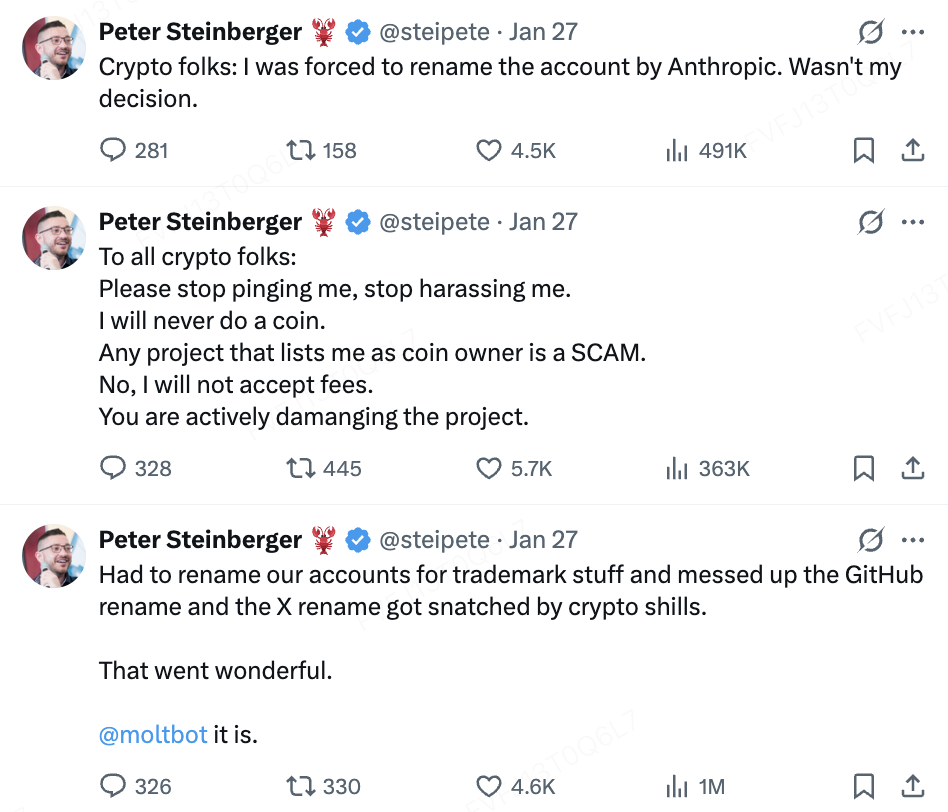Repost the tweet with 445 reposts
This screenshot has height=812, width=948.
pyautogui.click(x=300, y=468)
